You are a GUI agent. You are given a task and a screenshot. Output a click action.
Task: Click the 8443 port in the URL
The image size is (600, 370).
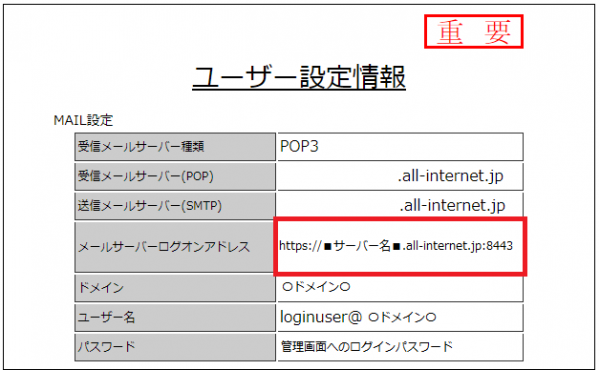(x=499, y=246)
